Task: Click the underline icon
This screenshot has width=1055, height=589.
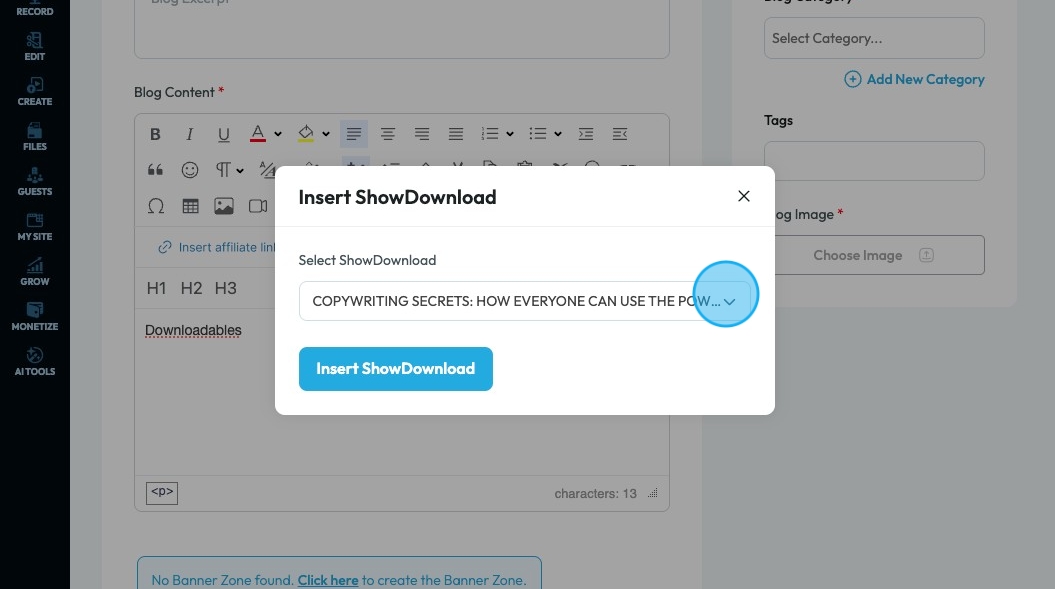Action: [x=223, y=134]
